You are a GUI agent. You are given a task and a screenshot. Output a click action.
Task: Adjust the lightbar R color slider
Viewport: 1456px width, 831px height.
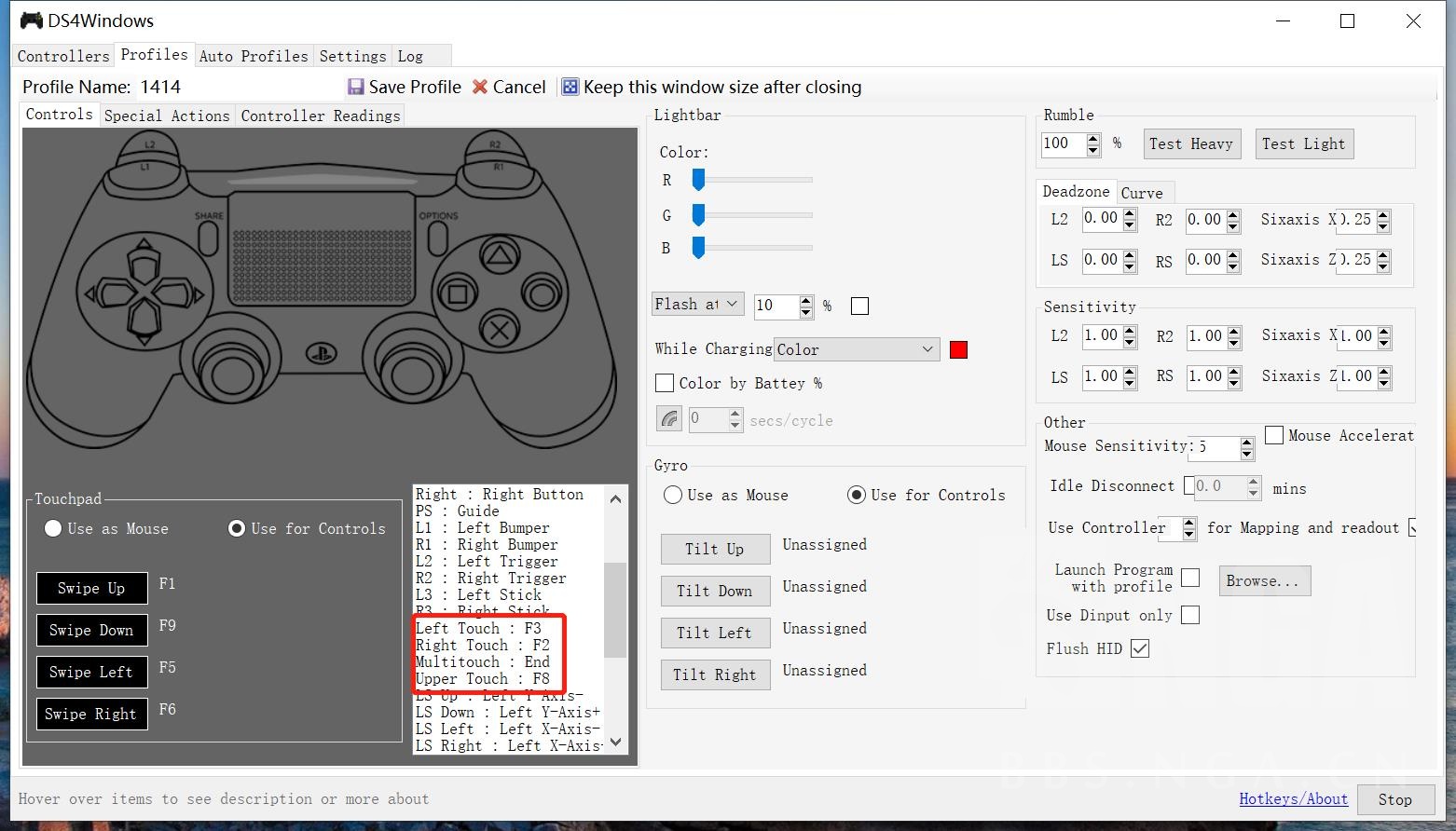698,179
